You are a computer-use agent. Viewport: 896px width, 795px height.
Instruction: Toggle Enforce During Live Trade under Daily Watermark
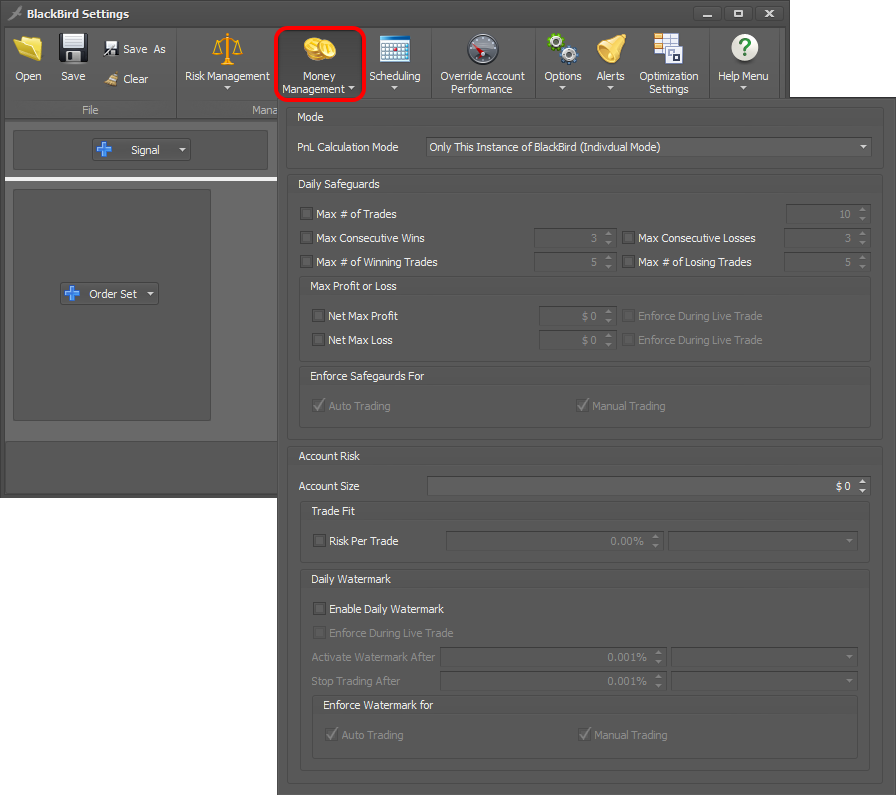click(x=319, y=633)
